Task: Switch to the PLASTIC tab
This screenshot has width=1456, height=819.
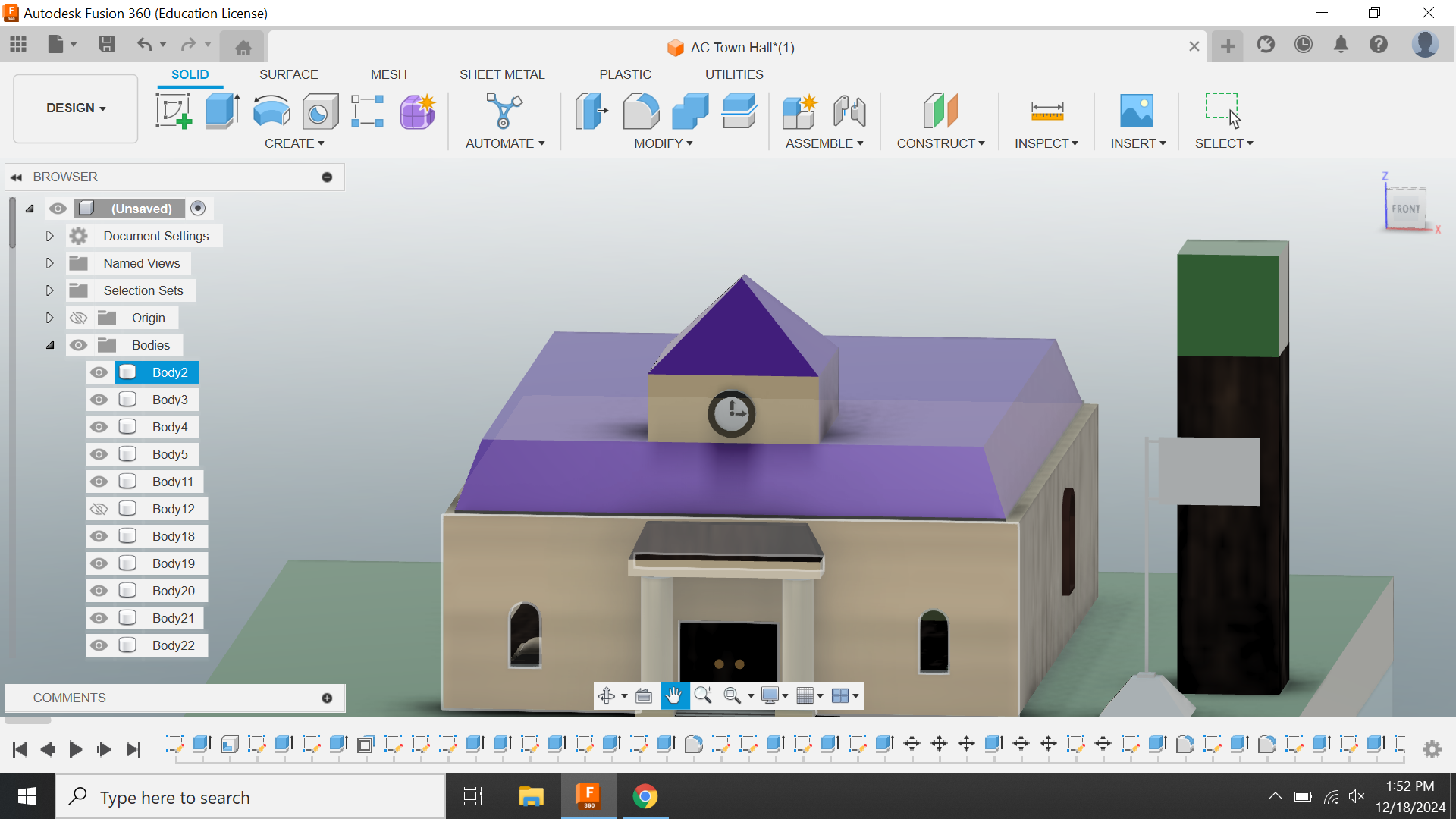Action: 625,74
